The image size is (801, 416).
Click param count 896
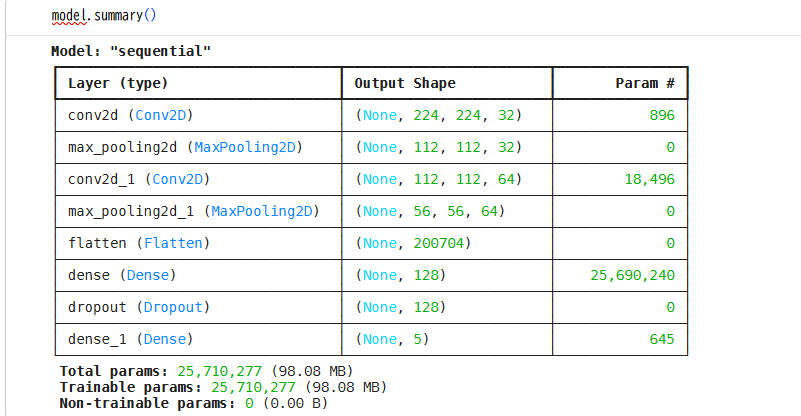[x=662, y=115]
